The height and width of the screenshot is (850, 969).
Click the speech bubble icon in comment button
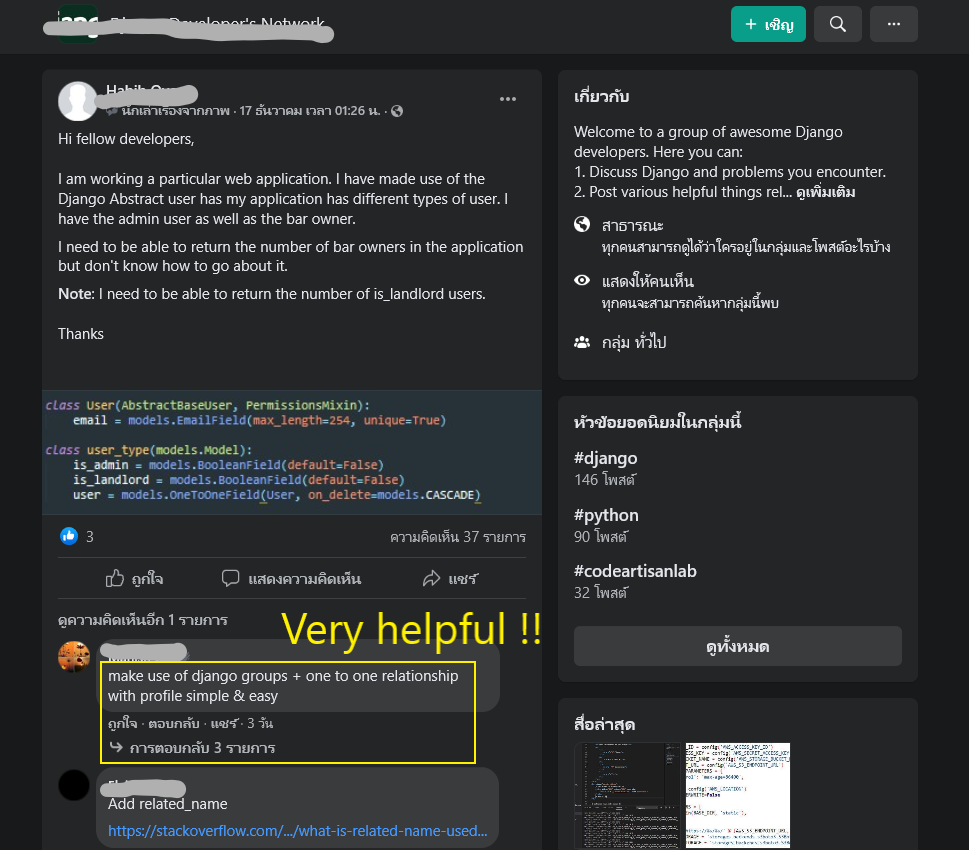pyautogui.click(x=230, y=578)
